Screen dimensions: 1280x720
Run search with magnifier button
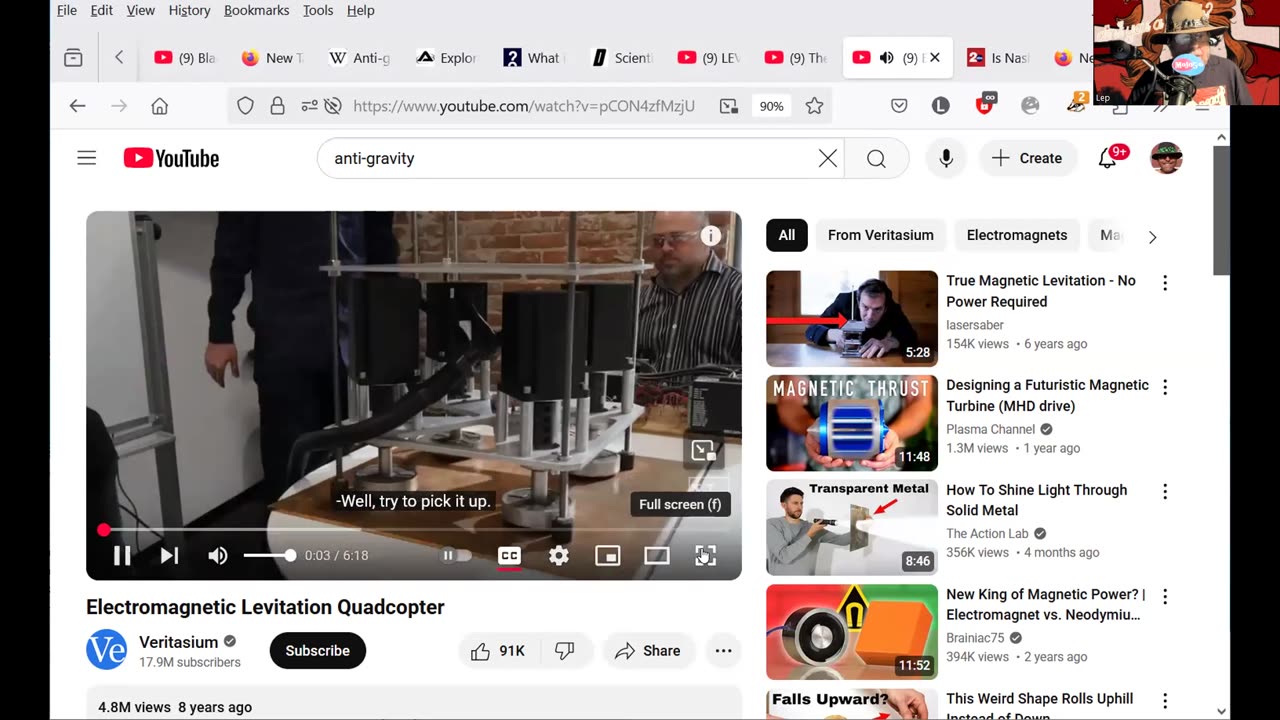tap(876, 158)
